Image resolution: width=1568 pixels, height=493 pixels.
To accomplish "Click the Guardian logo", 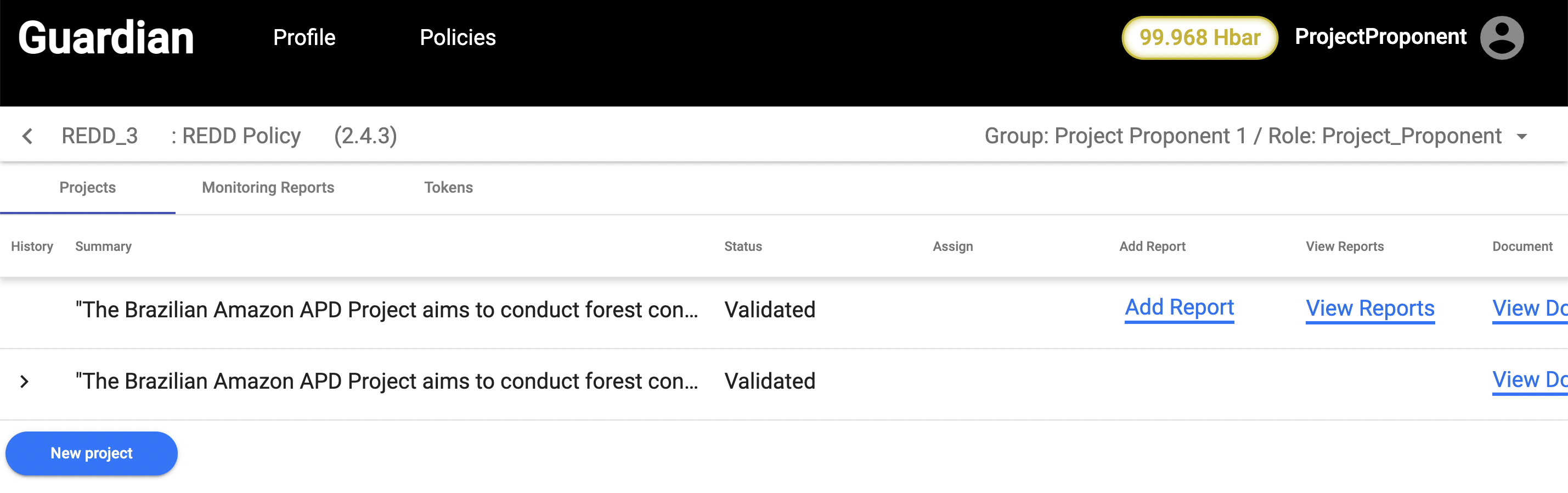I will [106, 38].
